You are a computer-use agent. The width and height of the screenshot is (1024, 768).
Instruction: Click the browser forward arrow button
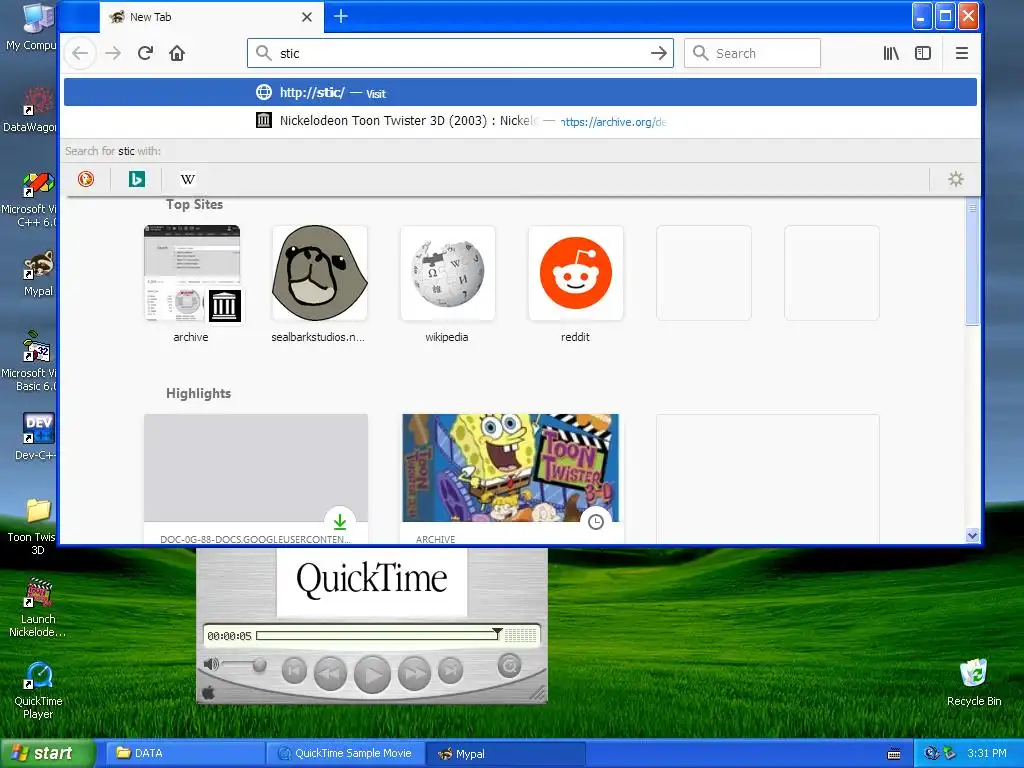[x=113, y=53]
